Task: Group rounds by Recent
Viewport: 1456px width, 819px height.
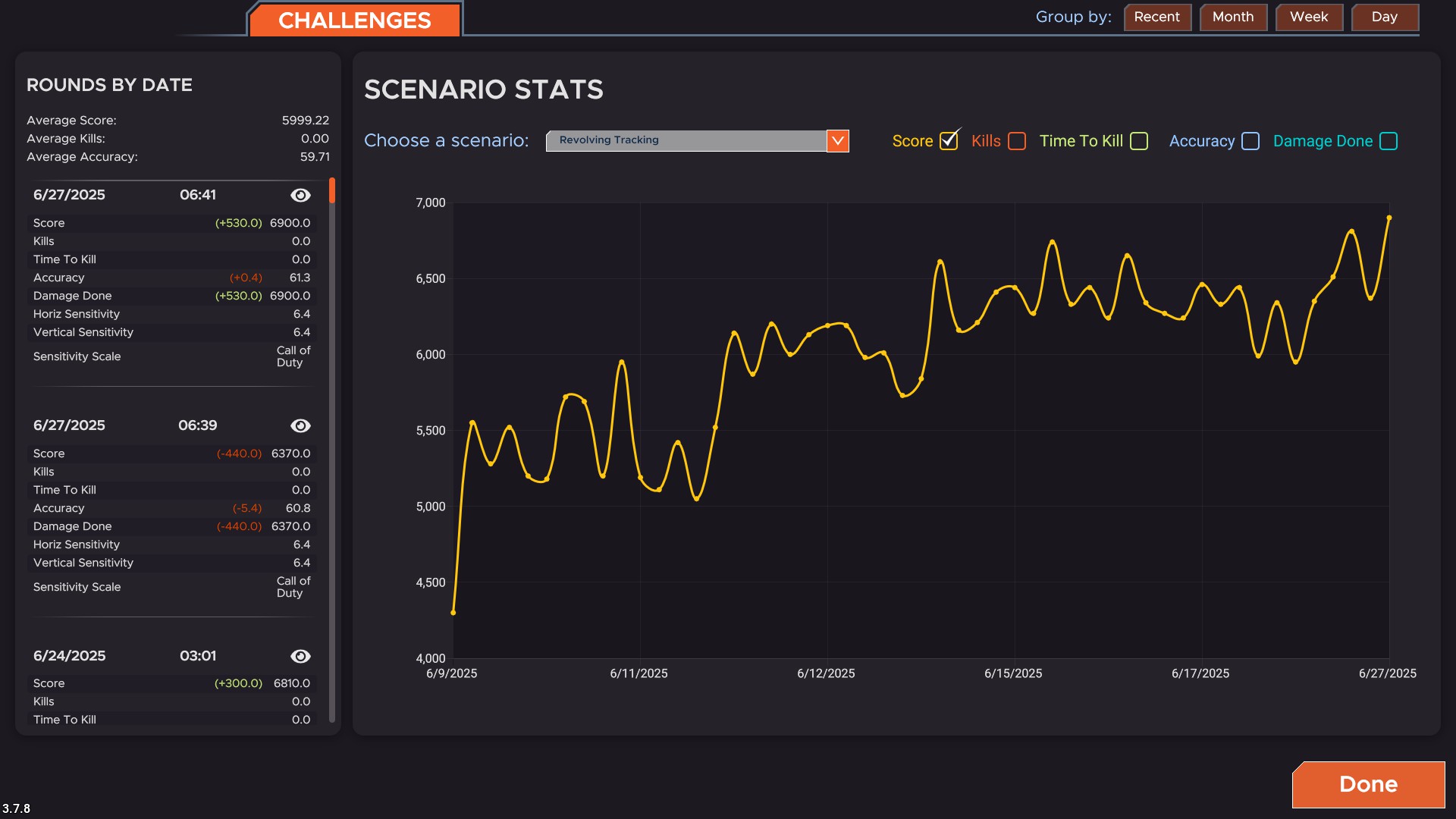Action: (1156, 17)
